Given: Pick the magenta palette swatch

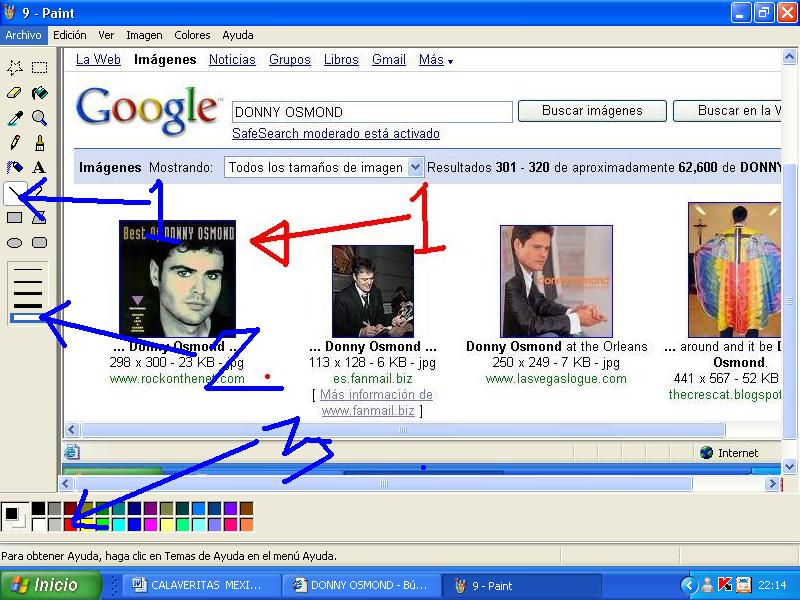Looking at the screenshot, I should tap(151, 524).
